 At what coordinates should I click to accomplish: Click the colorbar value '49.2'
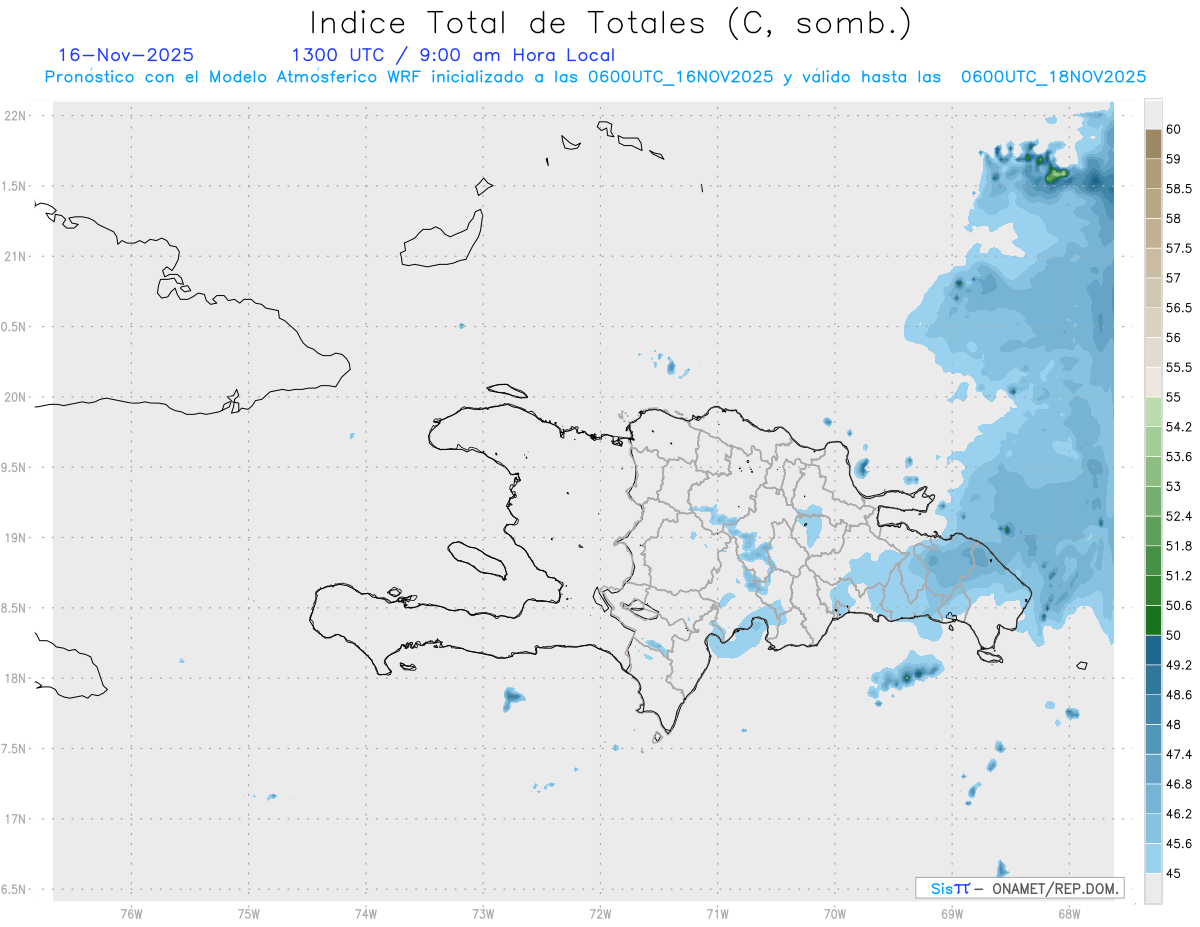coord(1179,665)
